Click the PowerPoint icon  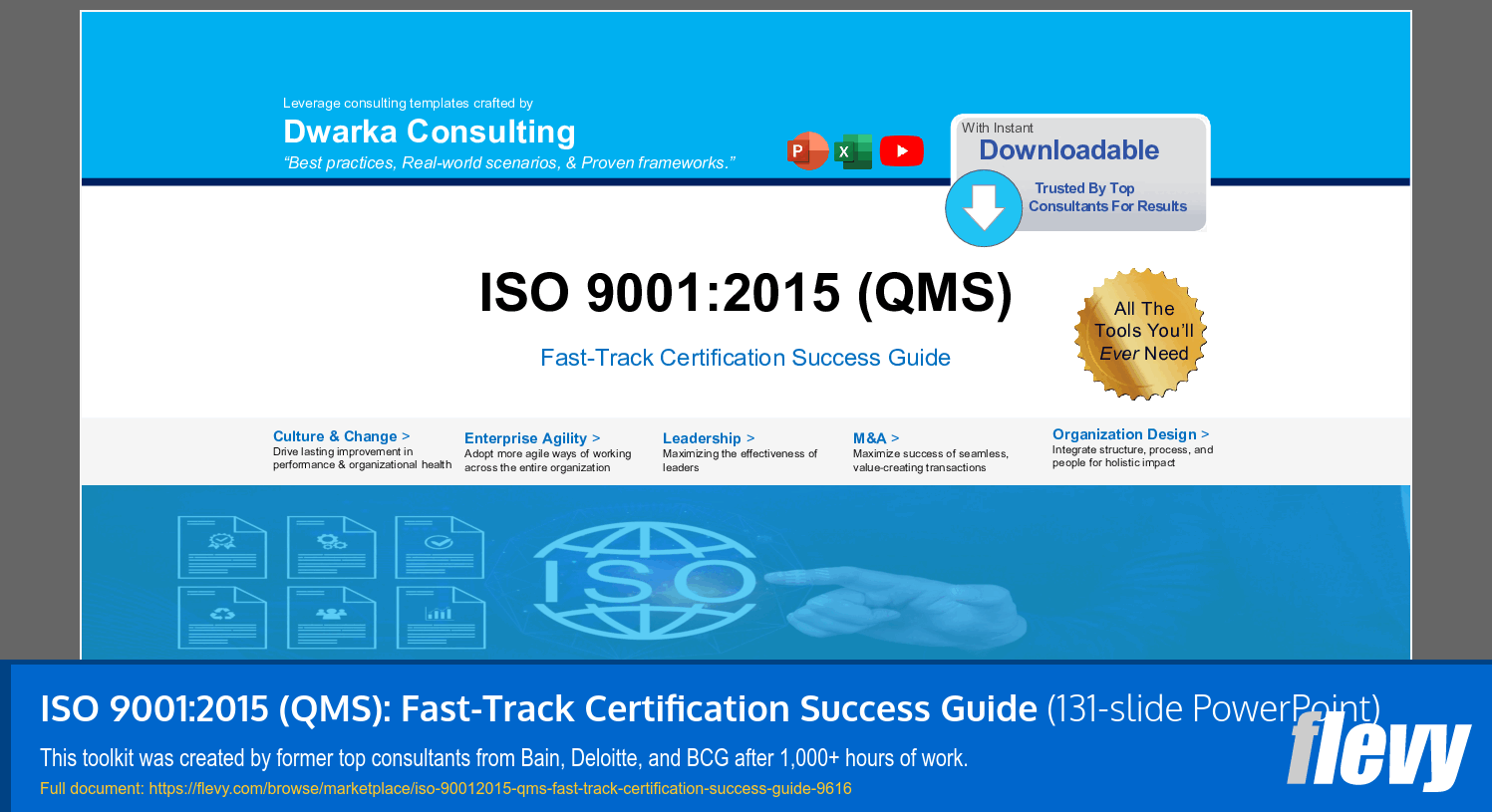807,150
